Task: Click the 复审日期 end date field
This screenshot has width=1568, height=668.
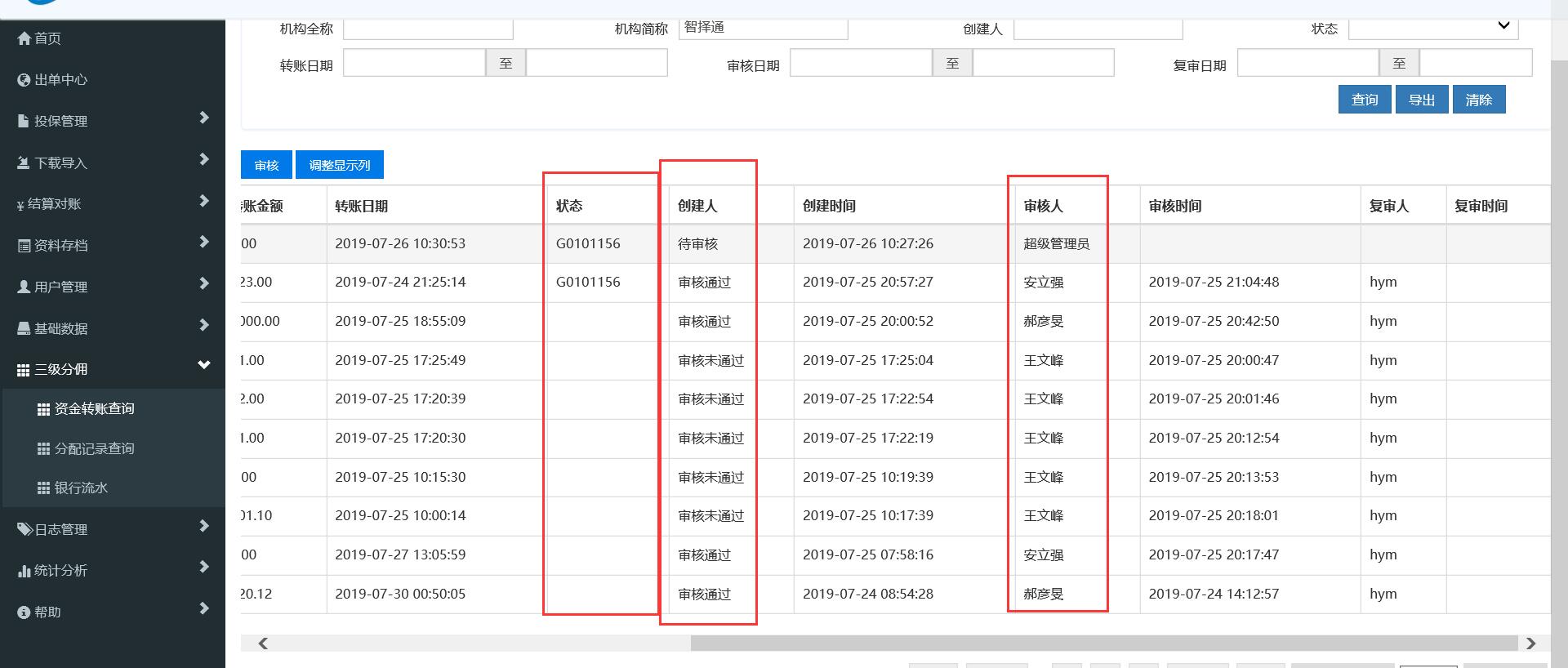Action: point(1476,63)
